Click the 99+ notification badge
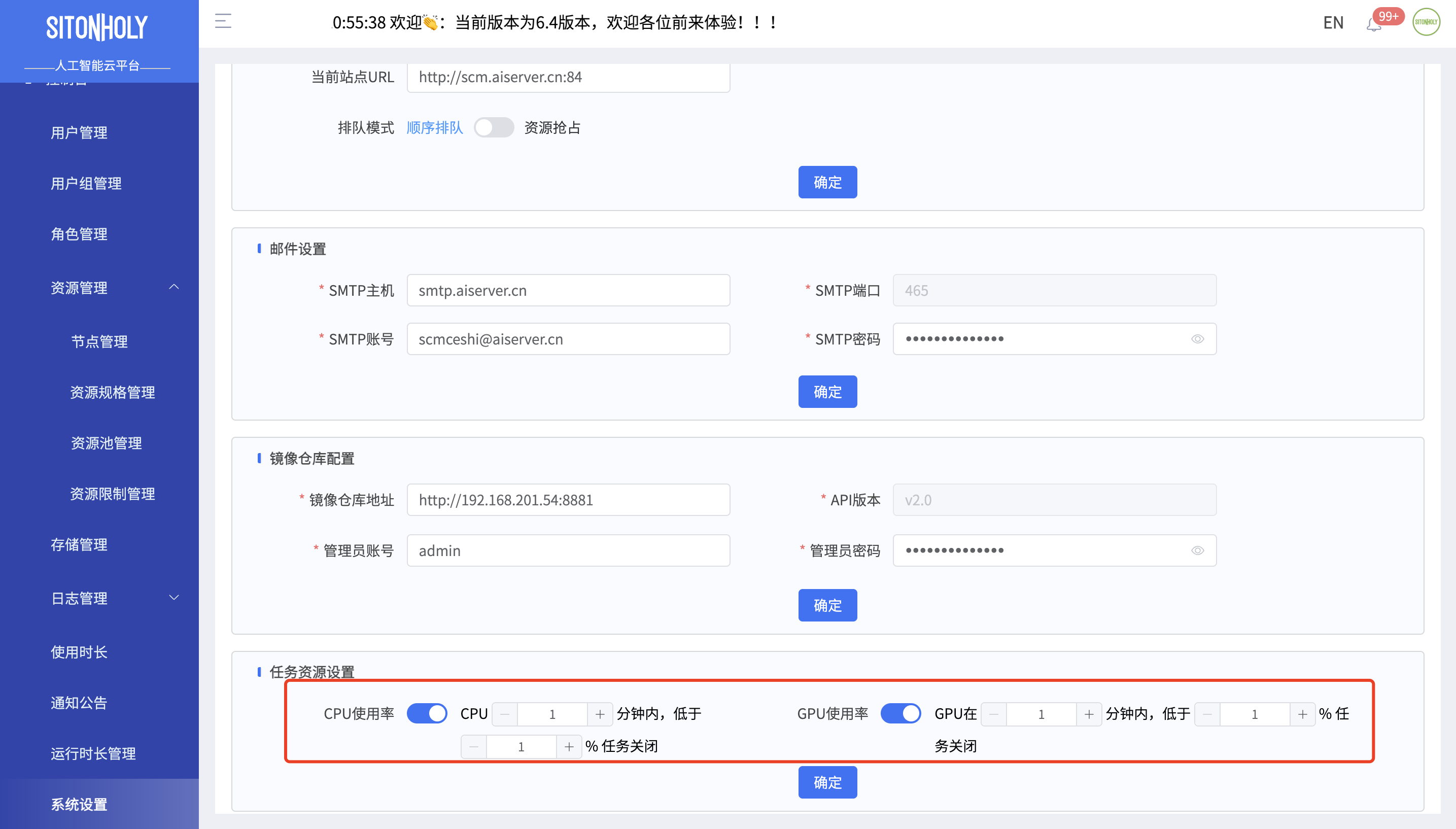This screenshot has height=829, width=1456. [1388, 16]
